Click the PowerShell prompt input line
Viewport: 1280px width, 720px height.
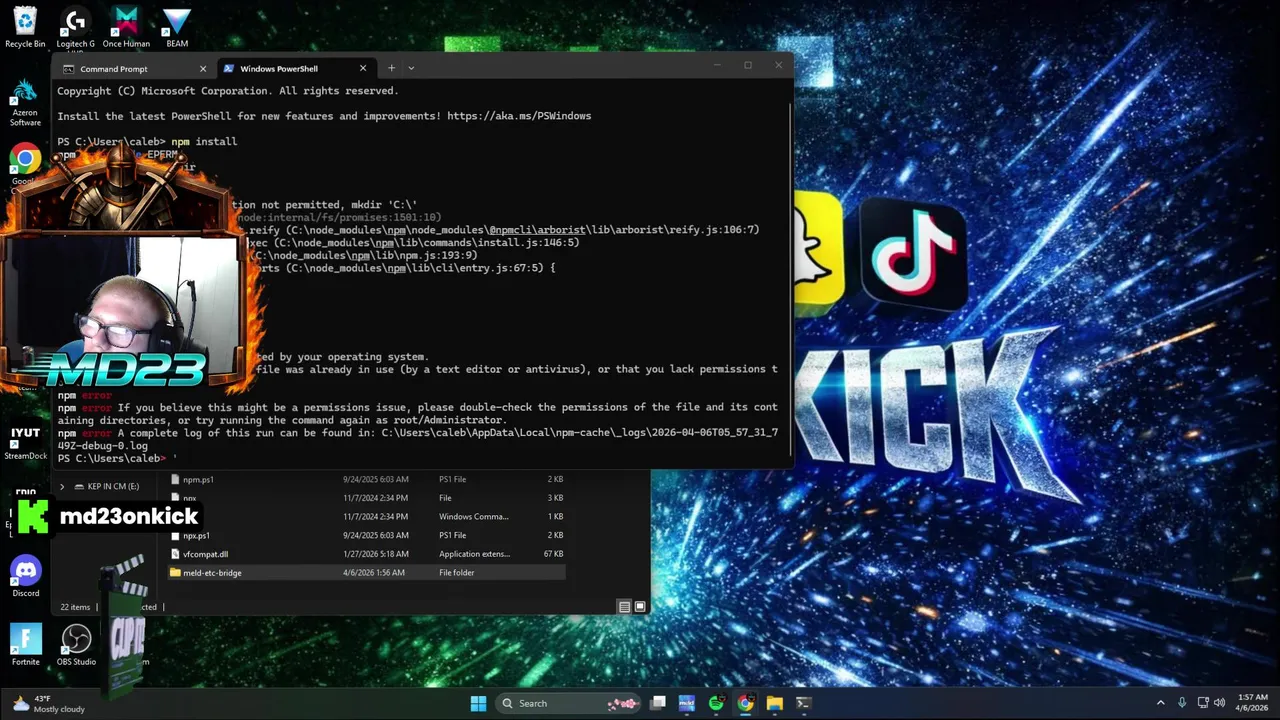coord(420,458)
